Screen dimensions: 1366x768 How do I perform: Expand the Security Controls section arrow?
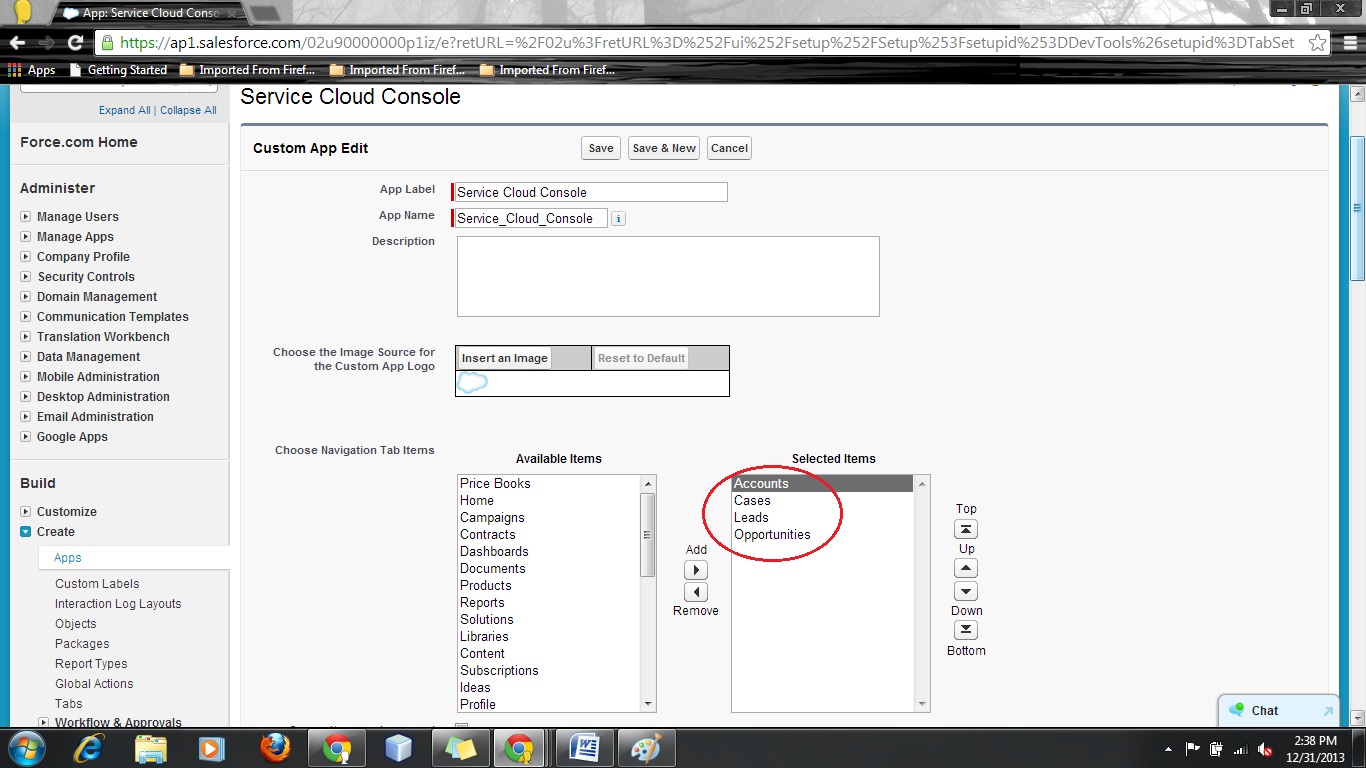(26, 277)
